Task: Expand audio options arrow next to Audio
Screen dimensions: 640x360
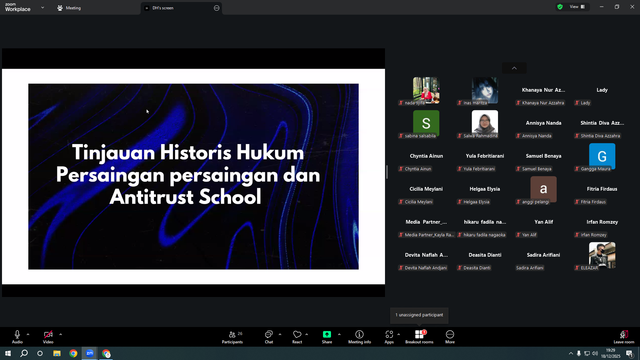Action: (x=28, y=334)
